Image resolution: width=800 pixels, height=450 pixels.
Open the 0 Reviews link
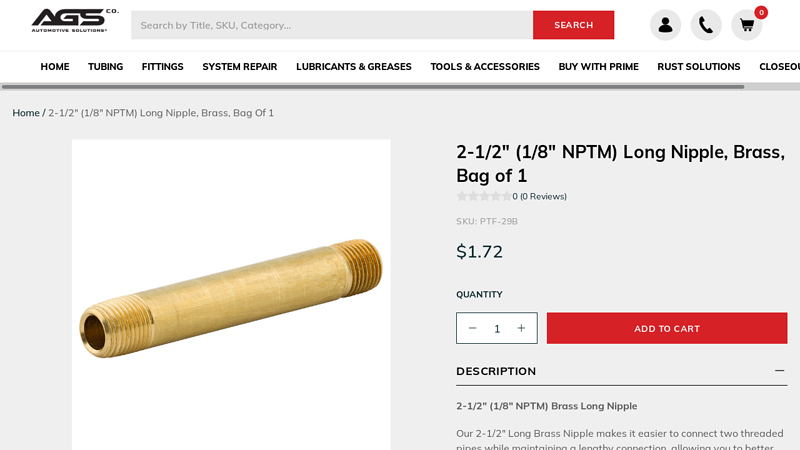pos(543,196)
